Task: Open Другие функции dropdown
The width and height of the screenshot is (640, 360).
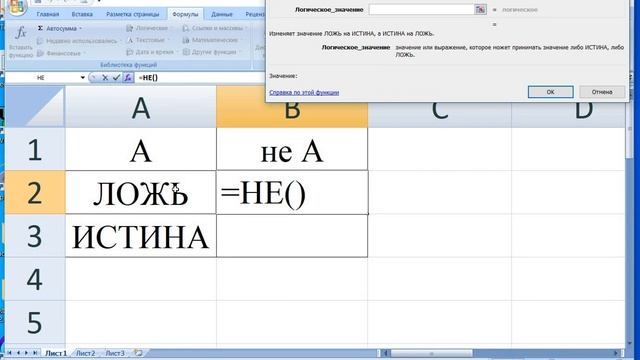Action: [x=212, y=52]
